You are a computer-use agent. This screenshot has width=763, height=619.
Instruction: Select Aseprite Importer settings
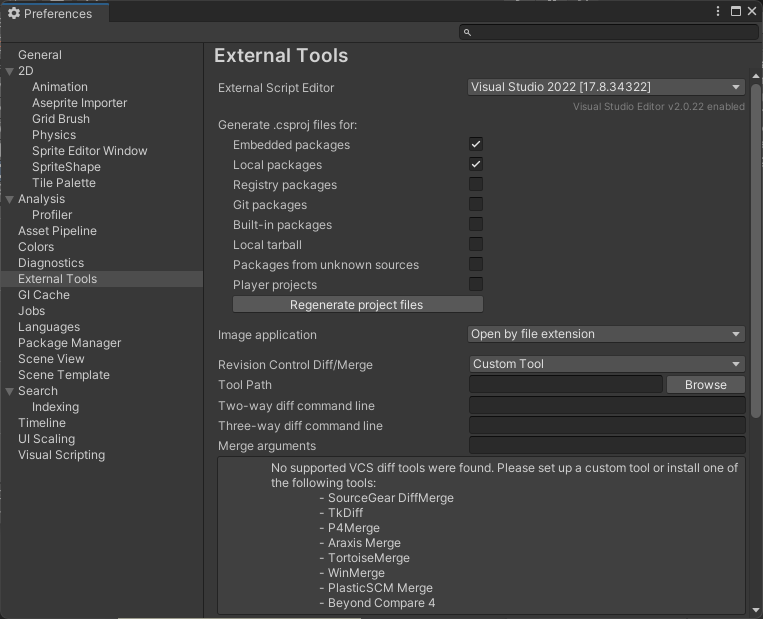79,103
